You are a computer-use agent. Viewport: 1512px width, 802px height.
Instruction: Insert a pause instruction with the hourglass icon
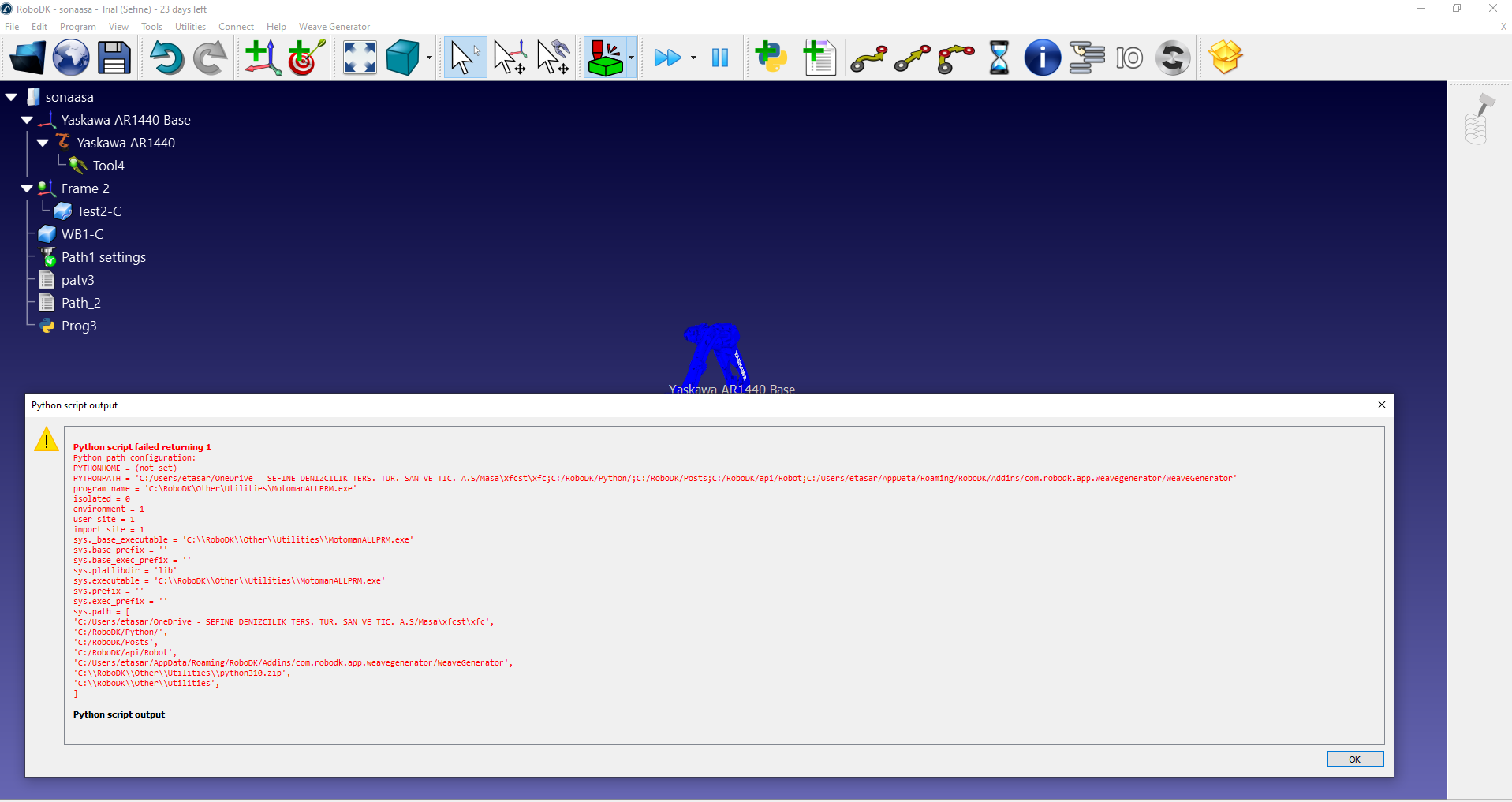(999, 58)
